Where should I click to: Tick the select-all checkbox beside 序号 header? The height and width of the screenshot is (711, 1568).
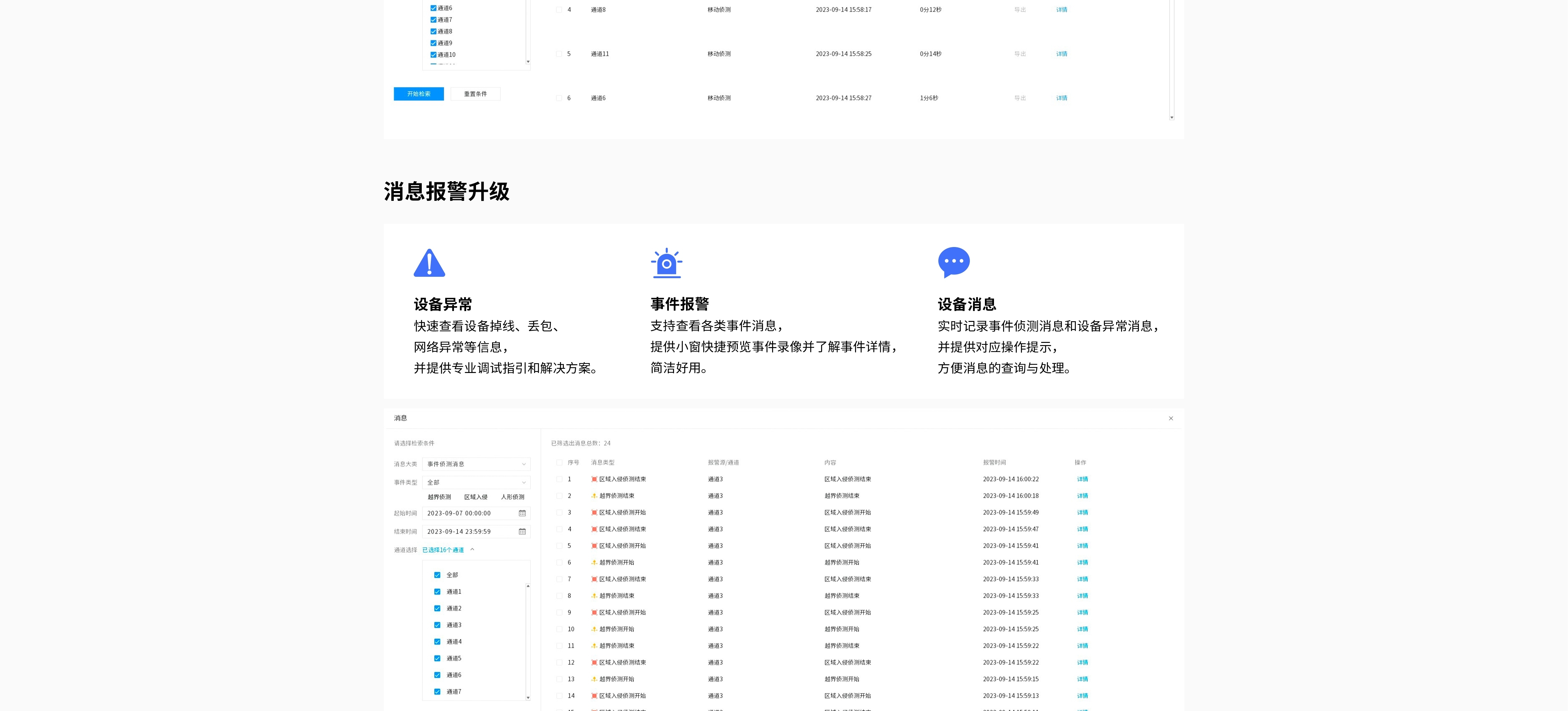coord(559,463)
